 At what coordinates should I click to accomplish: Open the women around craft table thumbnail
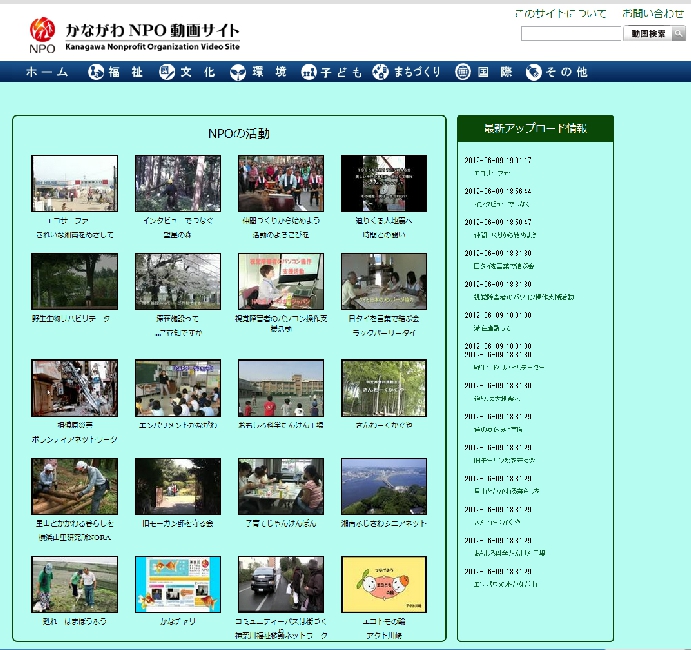281,487
